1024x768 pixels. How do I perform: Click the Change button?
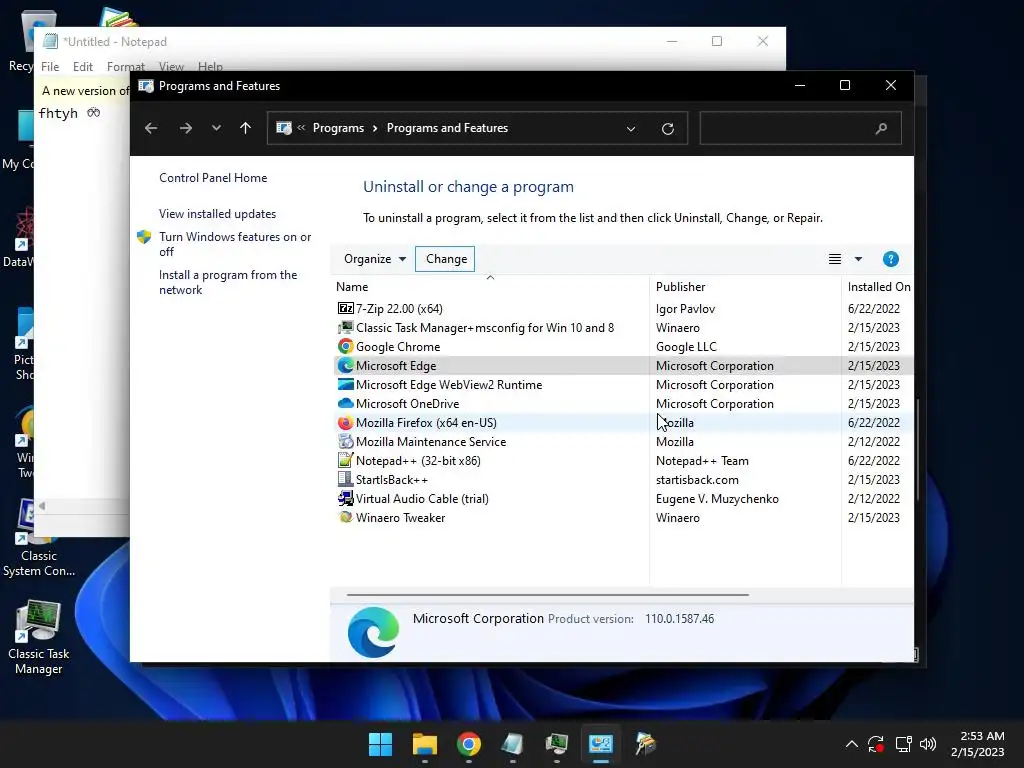coord(445,259)
